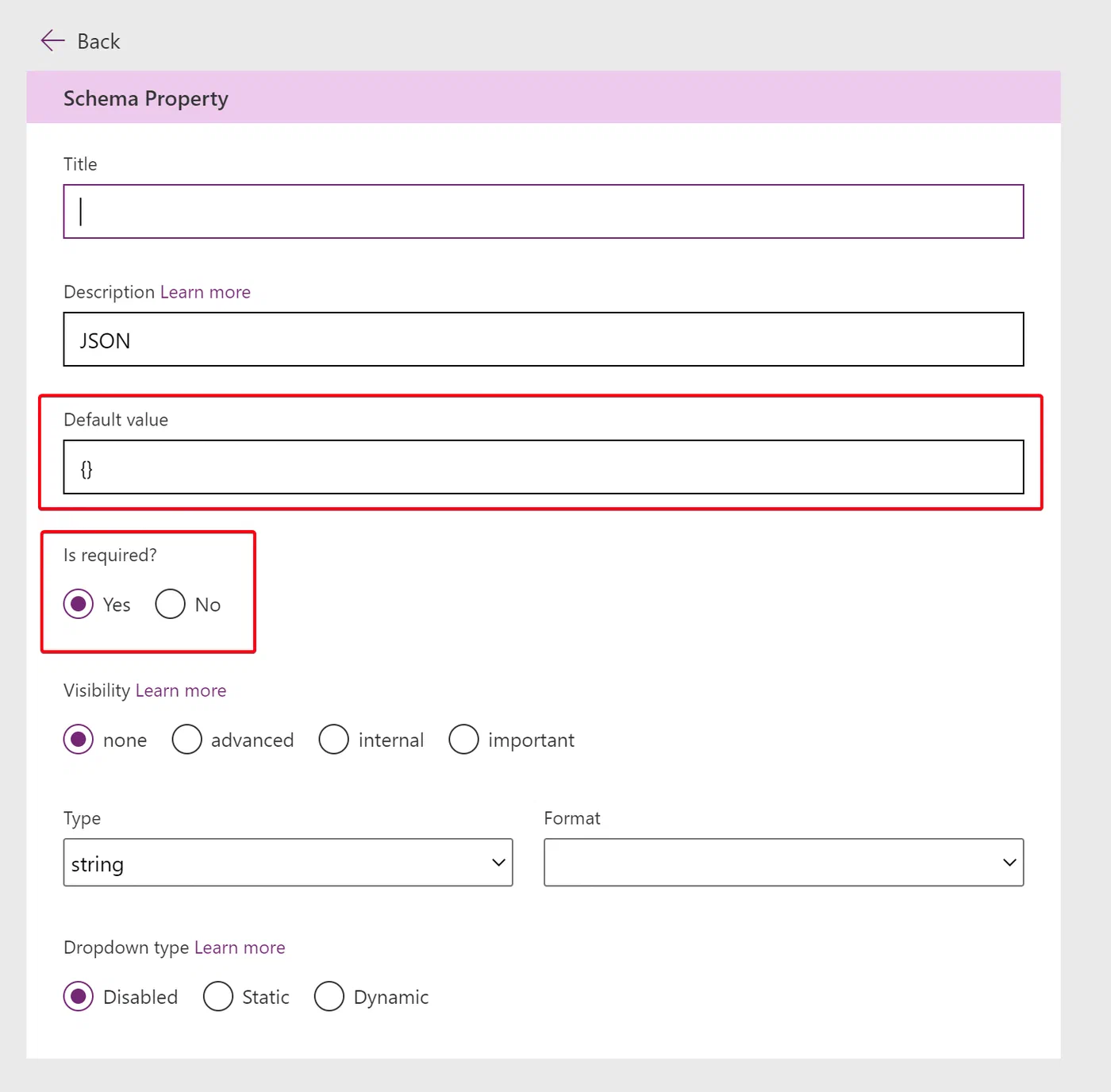Click the Default value input field

click(544, 467)
